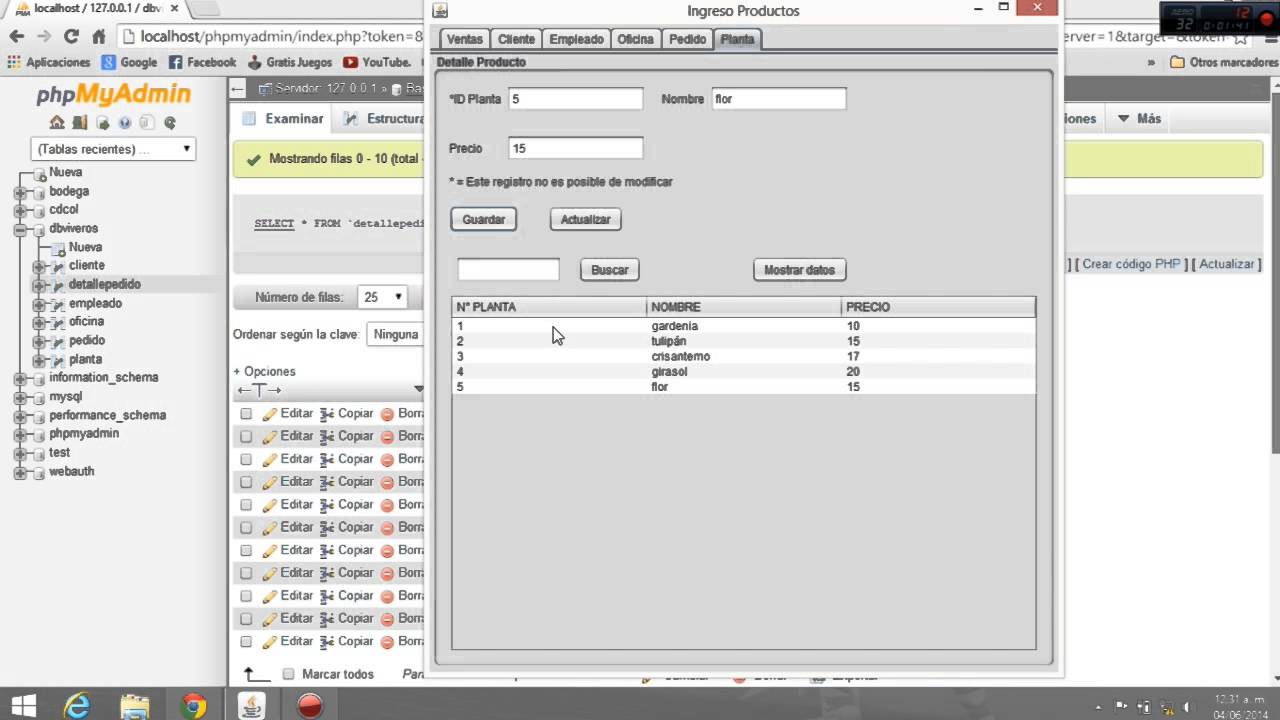Viewport: 1280px width, 720px height.
Task: Expand the information_schema database node
Action: [x=20, y=378]
